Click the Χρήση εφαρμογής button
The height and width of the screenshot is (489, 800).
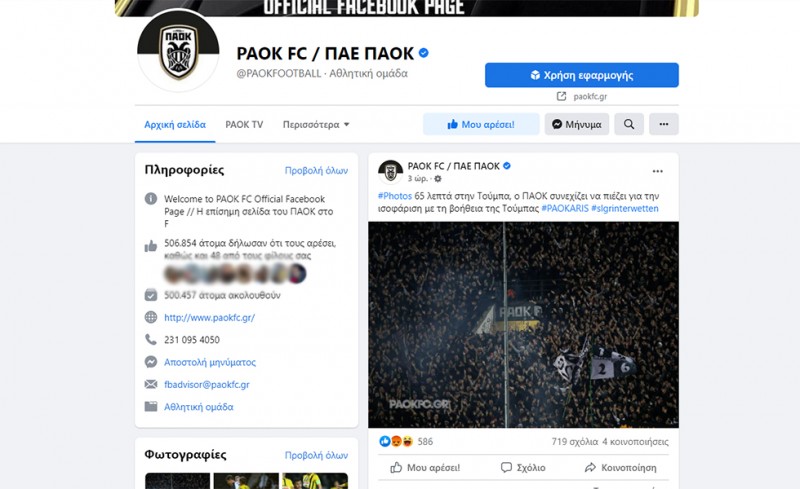[x=582, y=75]
